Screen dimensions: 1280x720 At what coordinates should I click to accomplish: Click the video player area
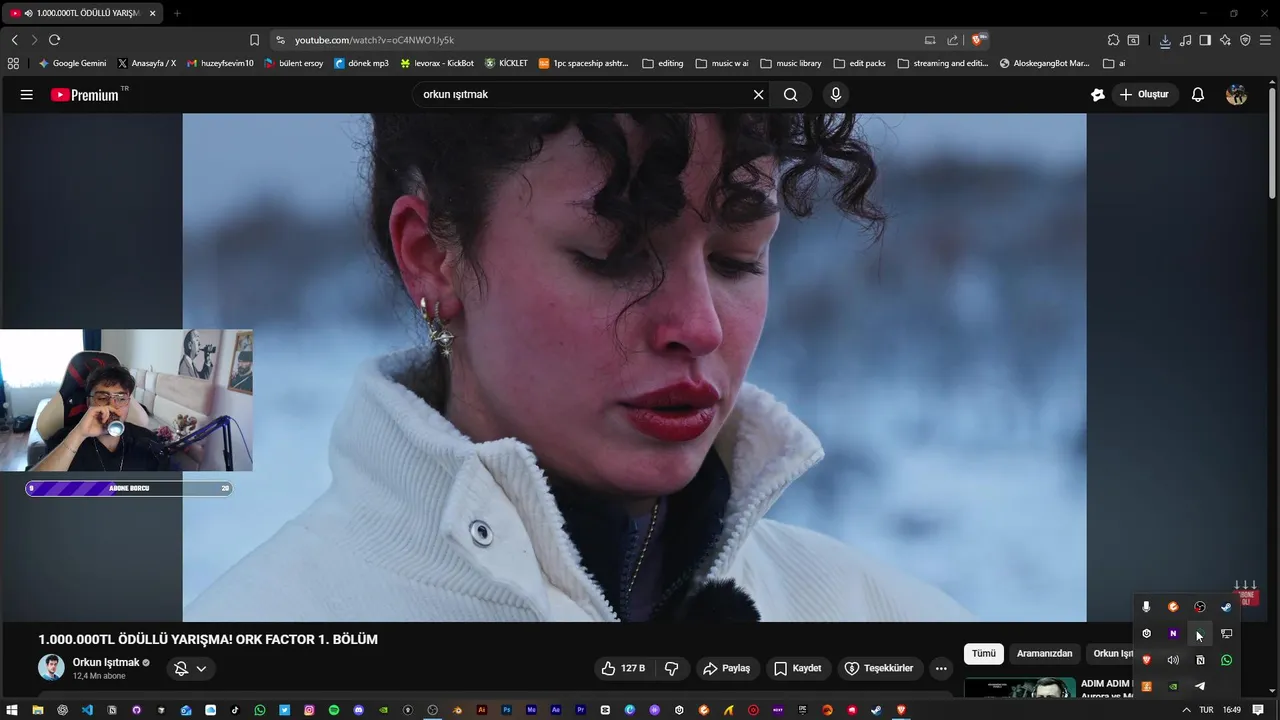(x=634, y=367)
